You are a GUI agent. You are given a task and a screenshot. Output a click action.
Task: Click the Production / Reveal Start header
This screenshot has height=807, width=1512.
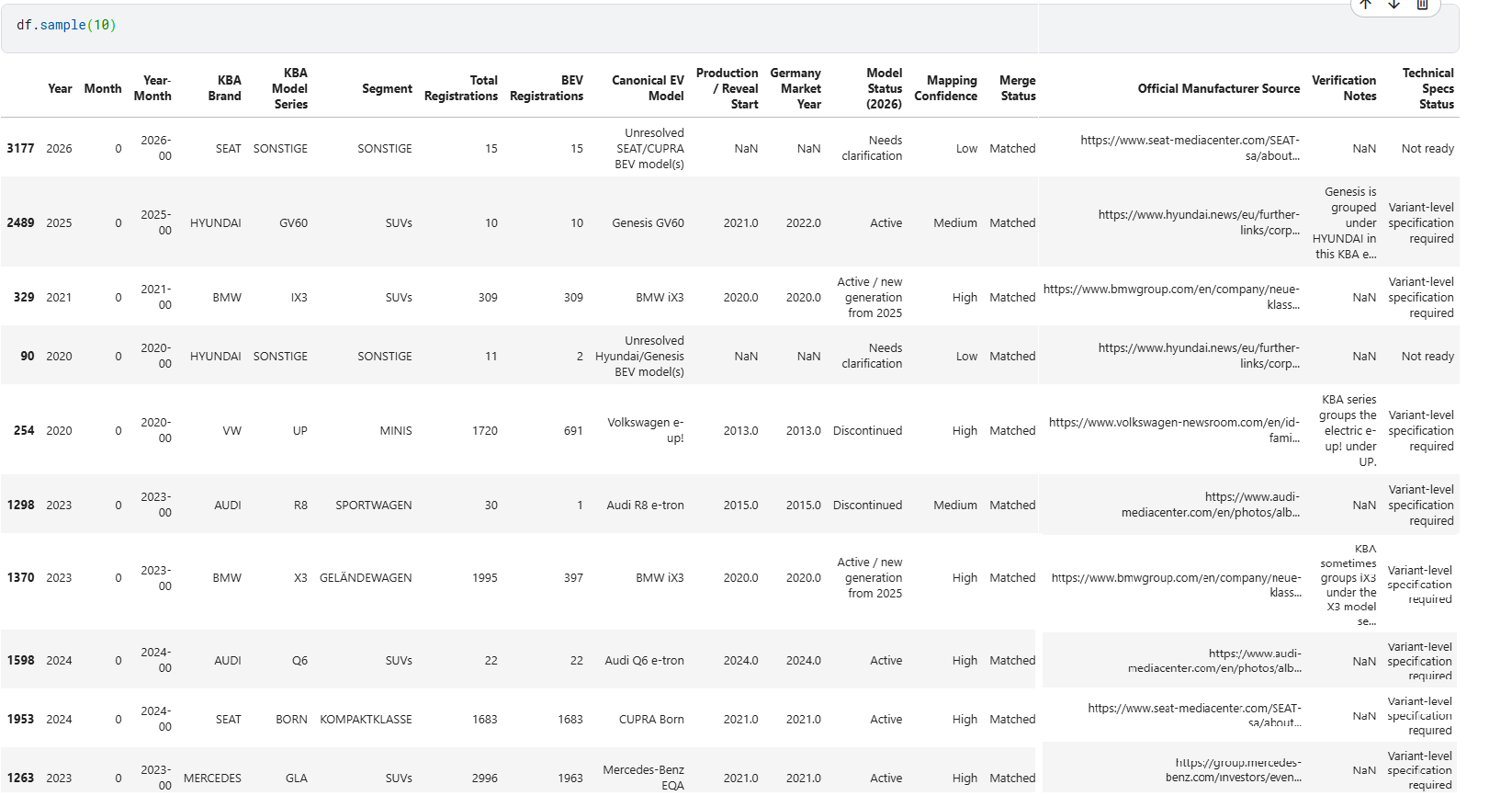pyautogui.click(x=728, y=88)
